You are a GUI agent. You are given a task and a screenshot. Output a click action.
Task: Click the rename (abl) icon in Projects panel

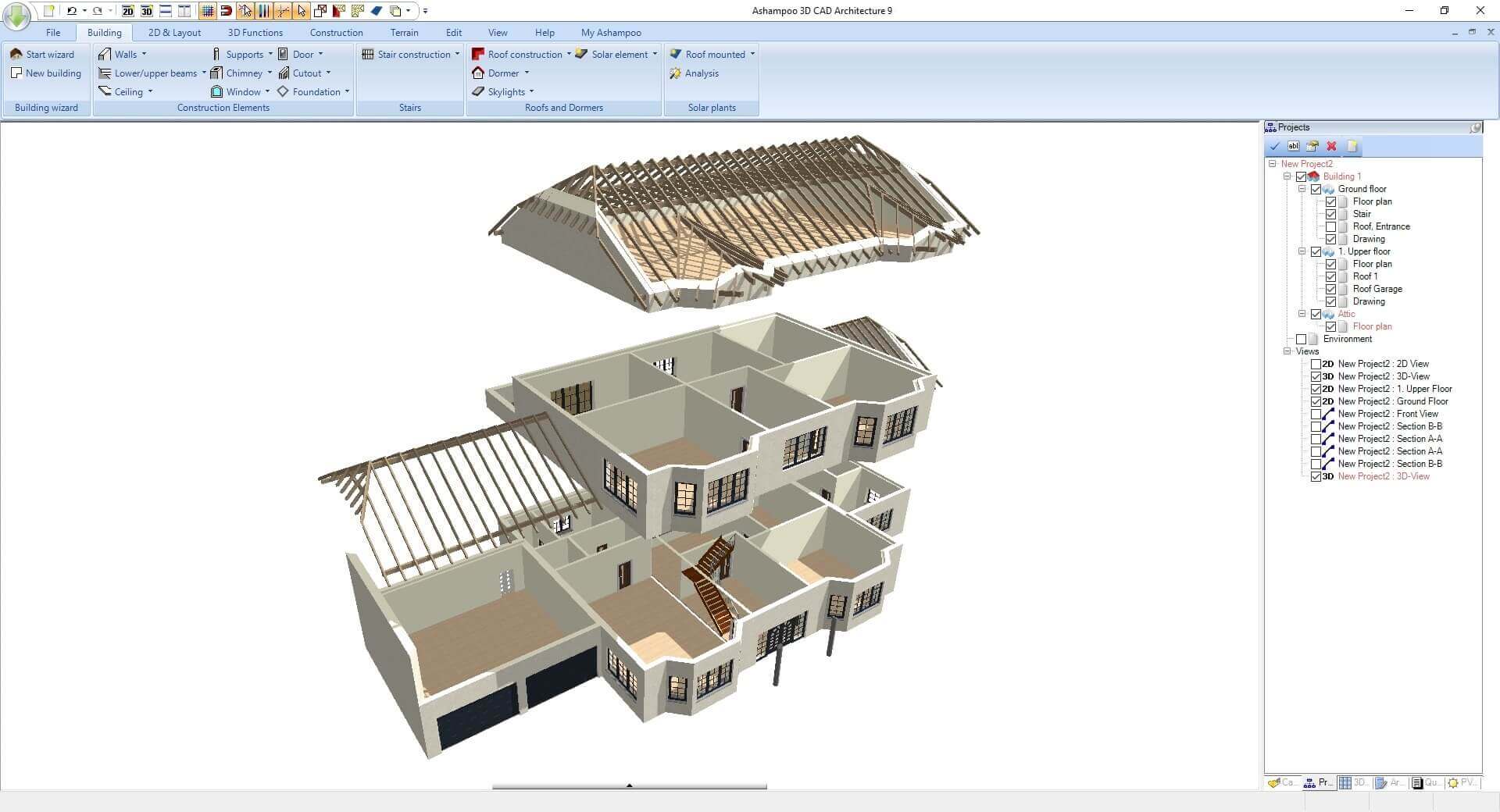click(x=1294, y=146)
